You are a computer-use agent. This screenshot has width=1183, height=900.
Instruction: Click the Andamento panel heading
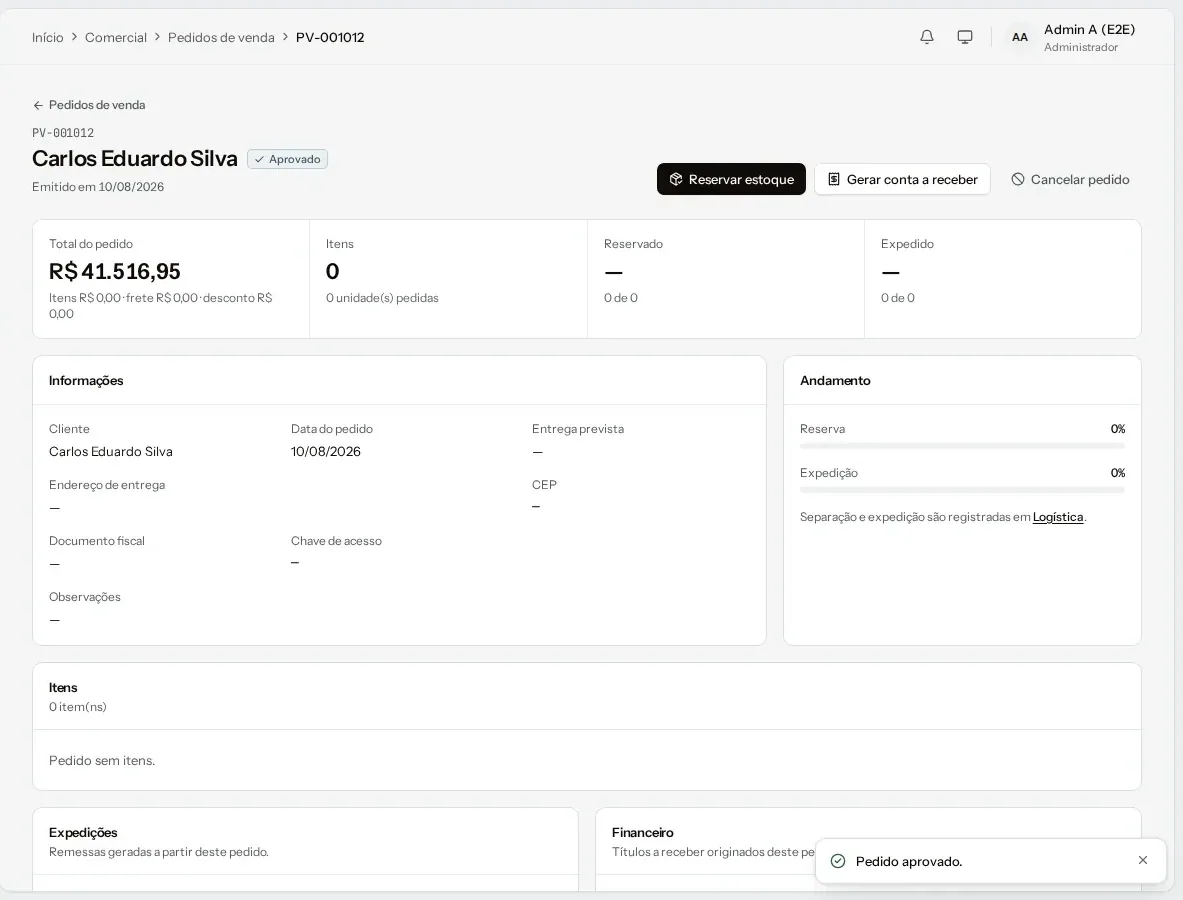pos(835,381)
